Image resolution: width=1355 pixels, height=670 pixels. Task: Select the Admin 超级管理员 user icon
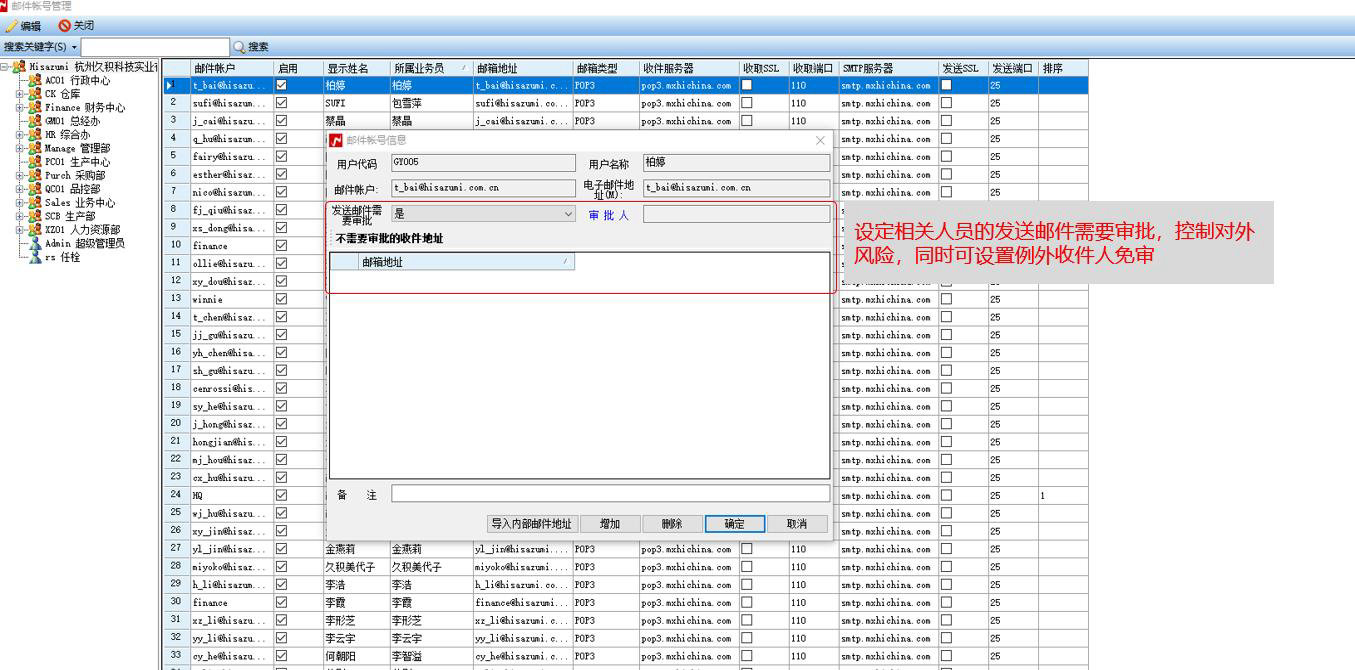(x=36, y=243)
